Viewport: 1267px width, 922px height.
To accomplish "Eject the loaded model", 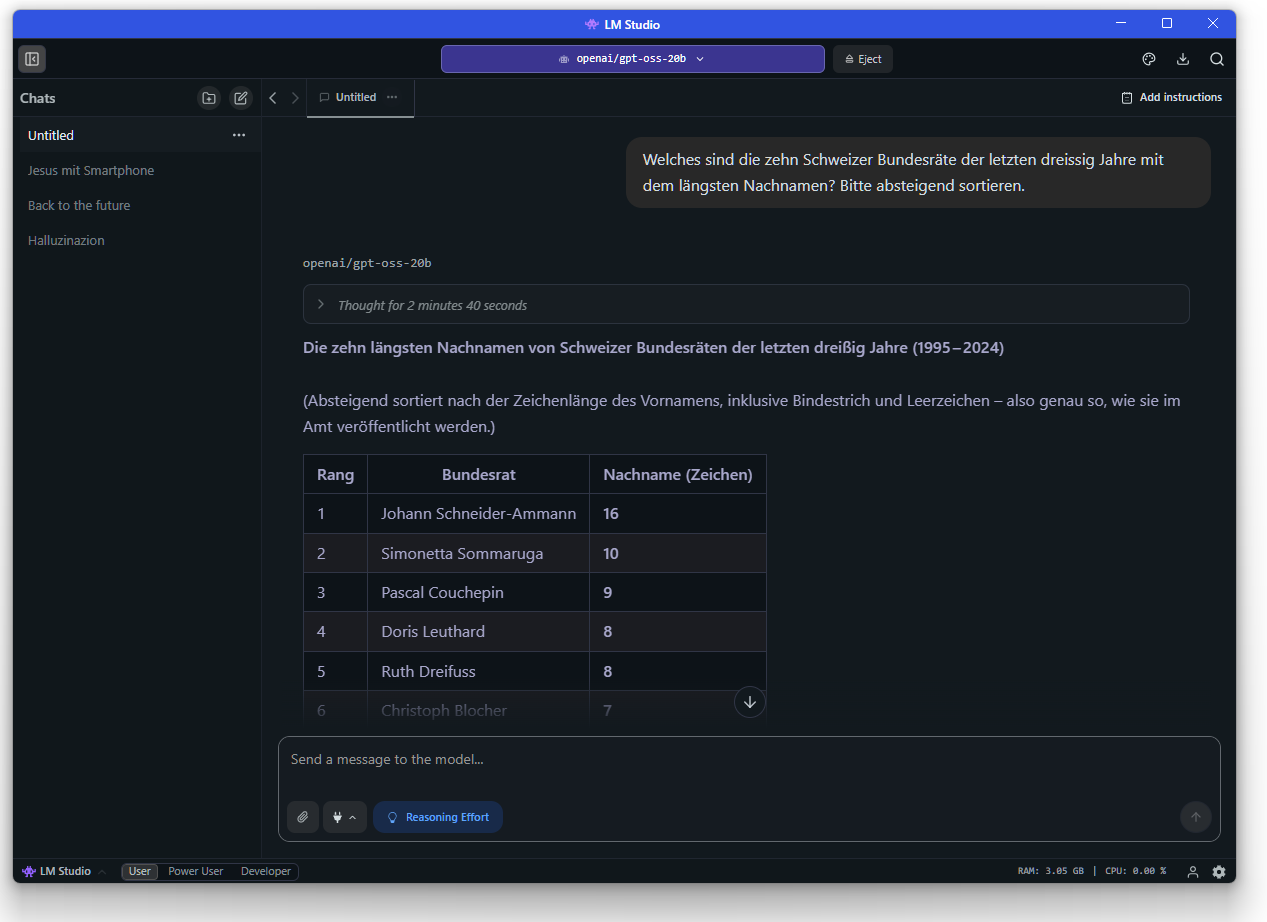I will pyautogui.click(x=863, y=59).
